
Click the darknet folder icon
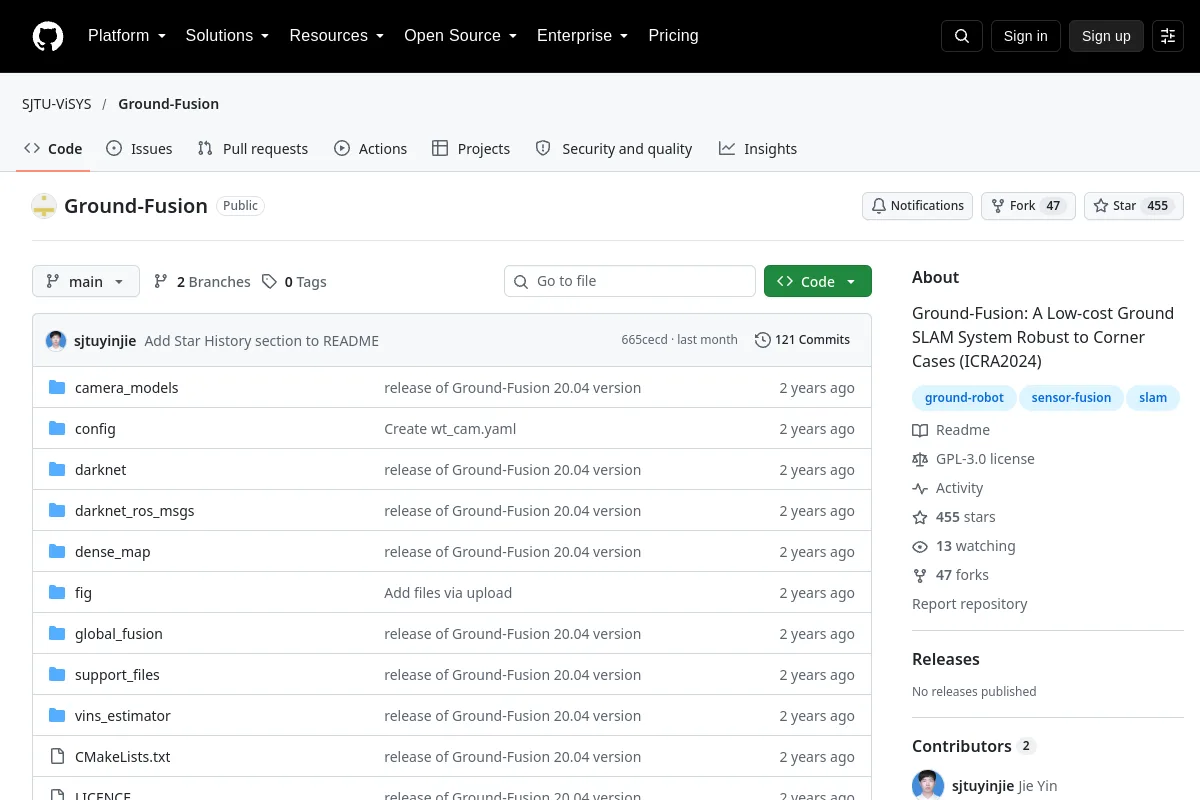57,469
